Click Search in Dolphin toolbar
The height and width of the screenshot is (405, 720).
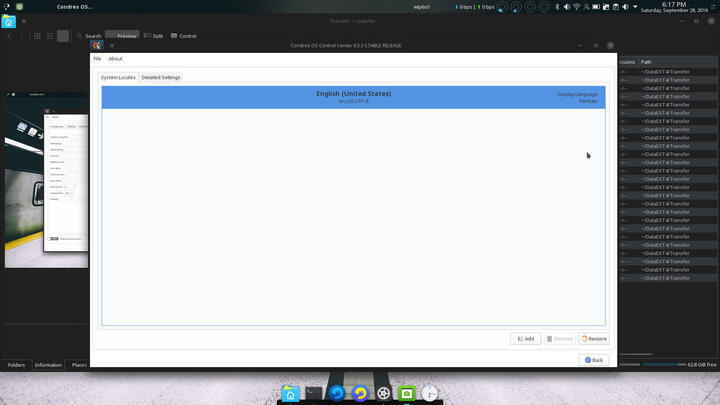pyautogui.click(x=89, y=36)
